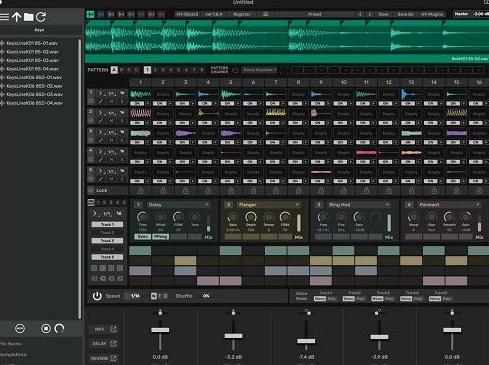
Task: Open the MFX panel pop-out icon
Action: pos(113,329)
